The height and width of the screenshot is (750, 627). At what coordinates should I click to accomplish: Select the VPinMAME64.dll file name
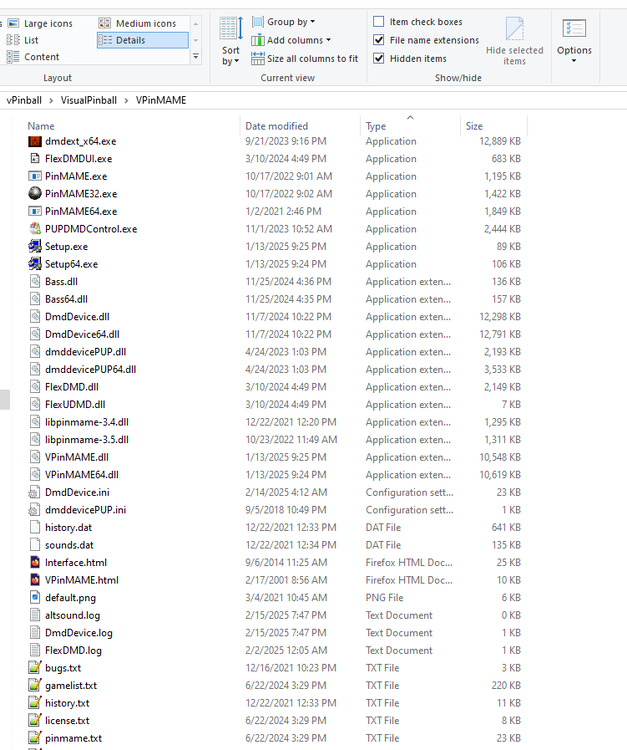[82, 475]
